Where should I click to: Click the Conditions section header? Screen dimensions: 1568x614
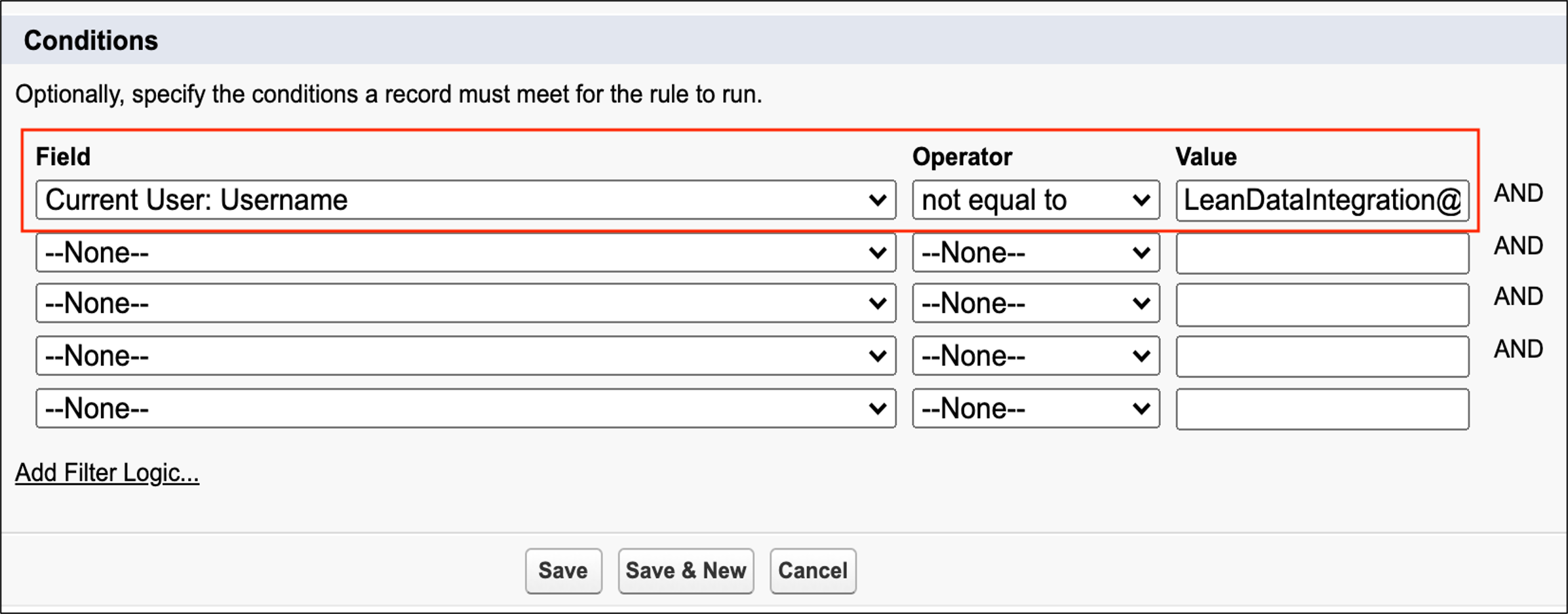(x=91, y=41)
